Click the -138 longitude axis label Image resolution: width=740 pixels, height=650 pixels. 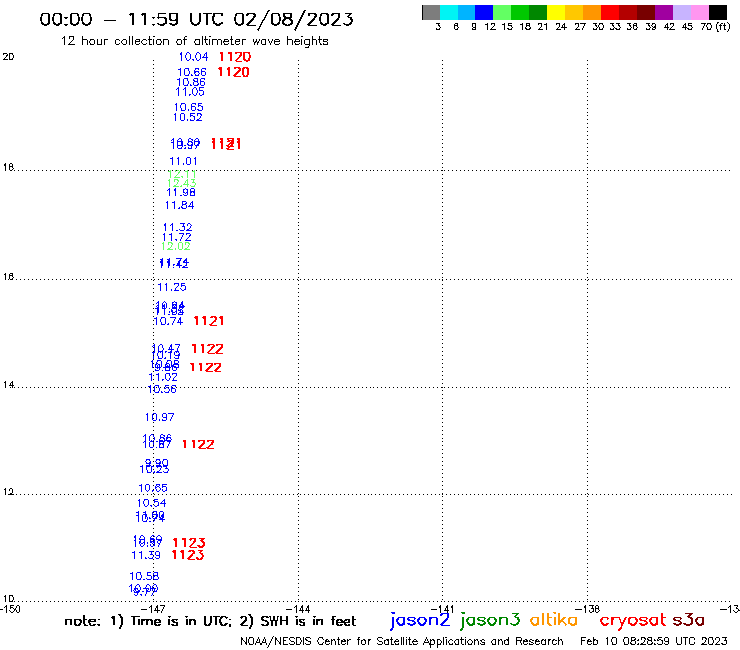tap(588, 609)
